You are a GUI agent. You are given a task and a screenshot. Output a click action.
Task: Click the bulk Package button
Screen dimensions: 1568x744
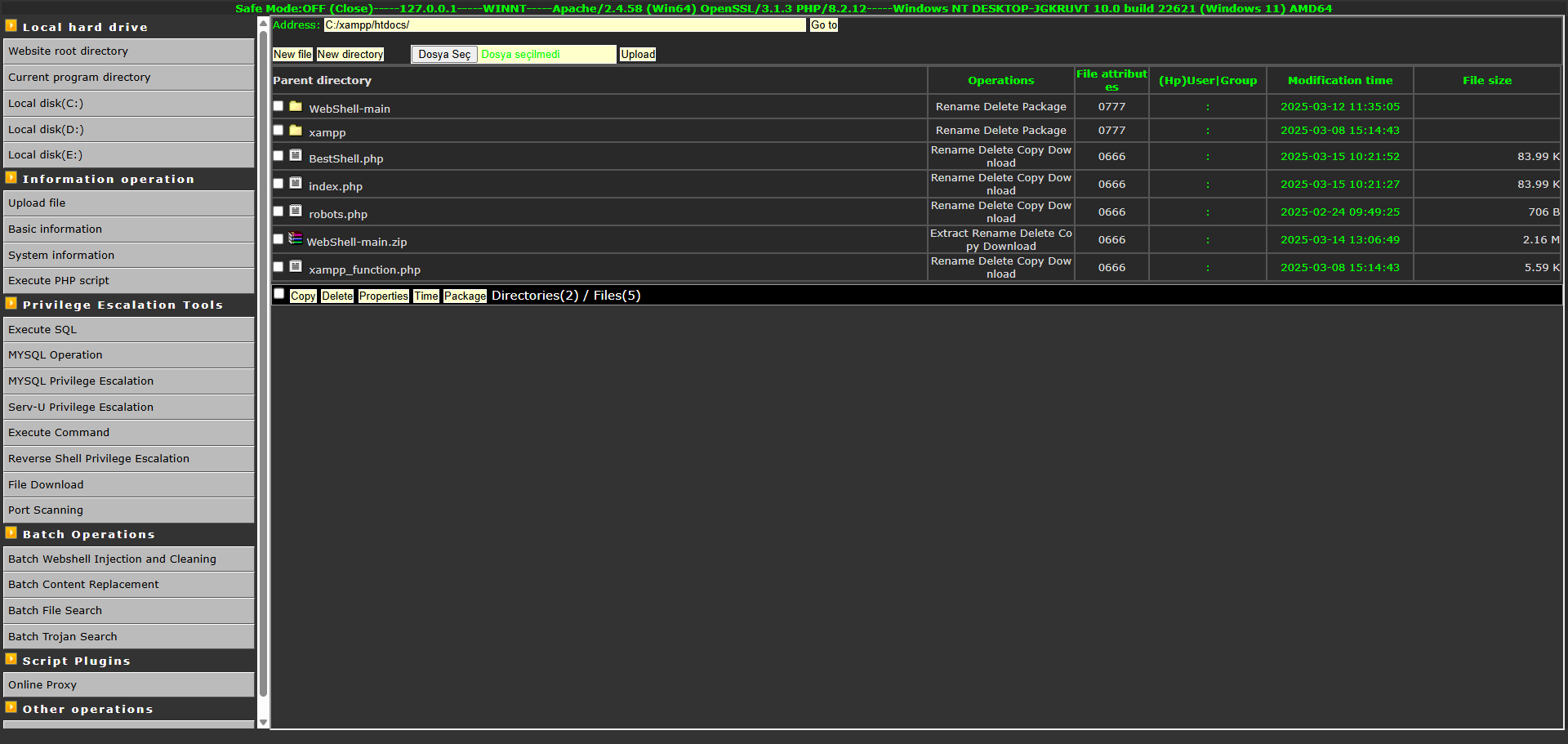click(465, 296)
